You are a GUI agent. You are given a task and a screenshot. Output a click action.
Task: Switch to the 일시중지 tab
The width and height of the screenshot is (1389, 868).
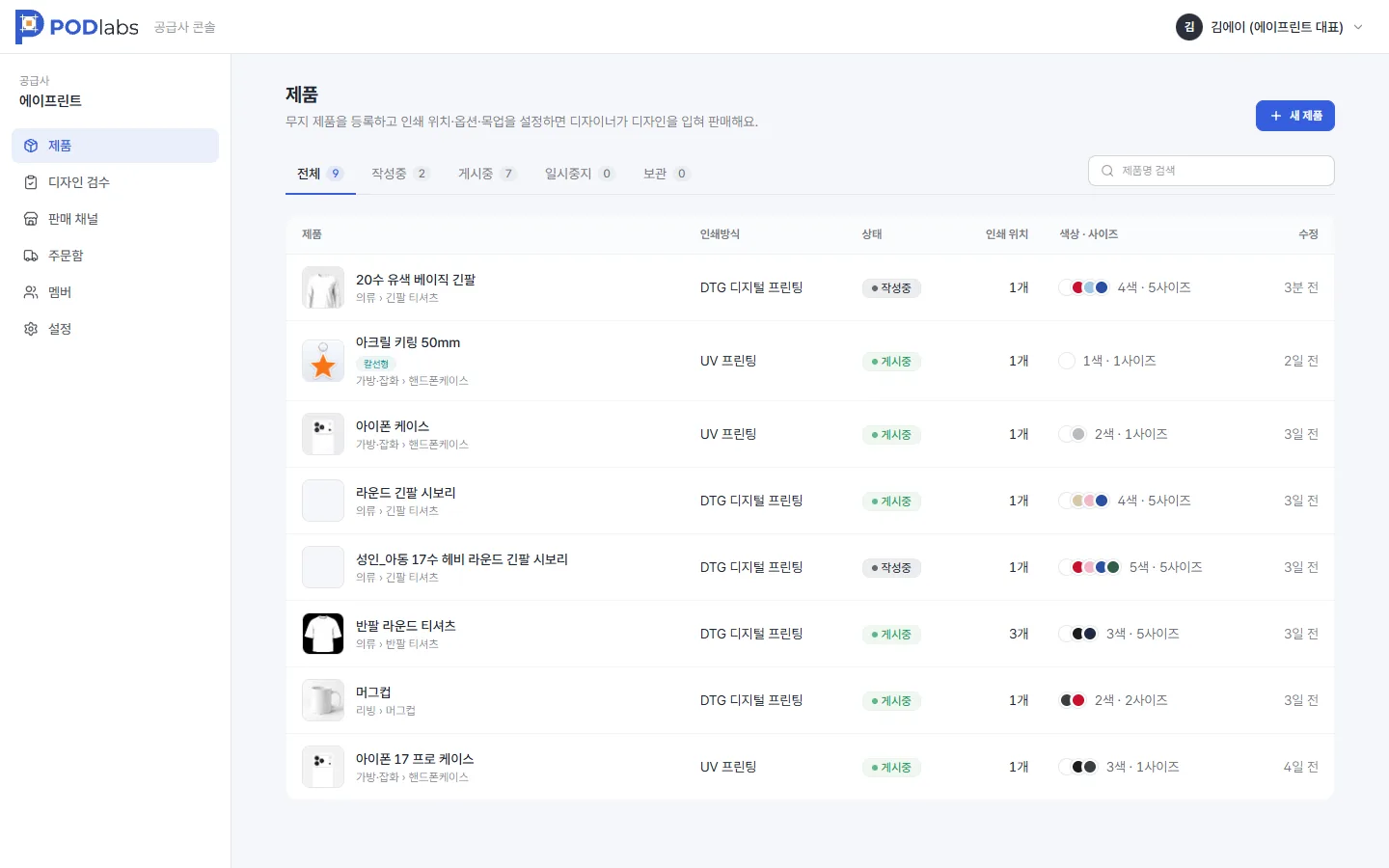pyautogui.click(x=580, y=174)
